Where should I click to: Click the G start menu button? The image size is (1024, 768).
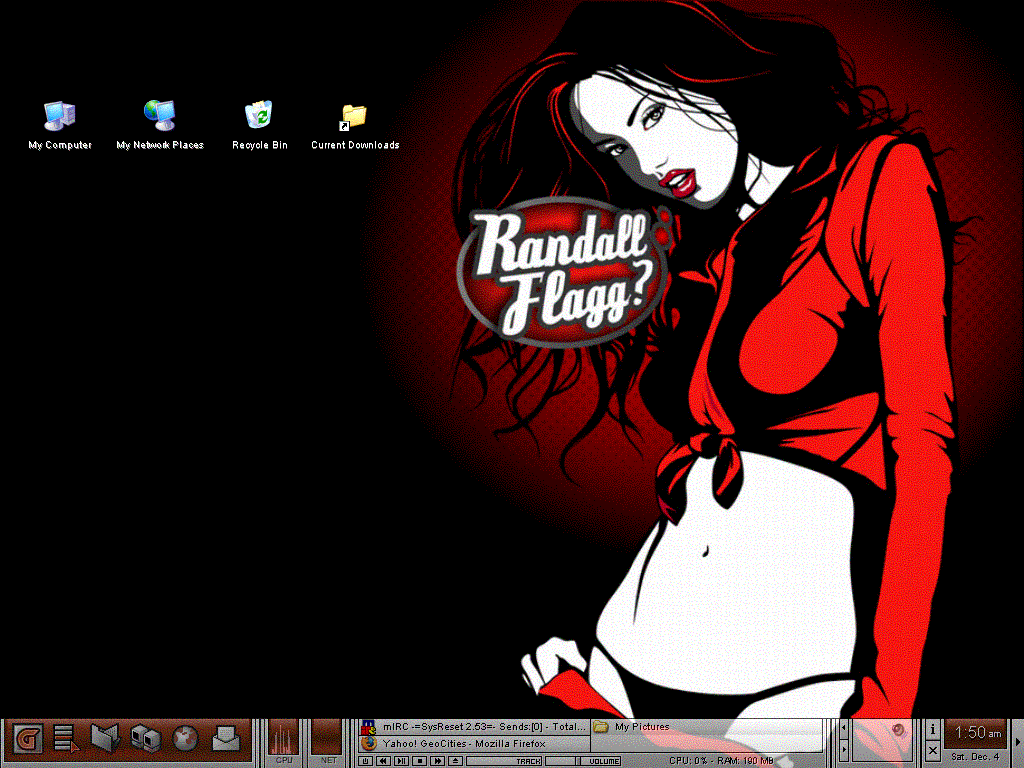click(x=28, y=739)
